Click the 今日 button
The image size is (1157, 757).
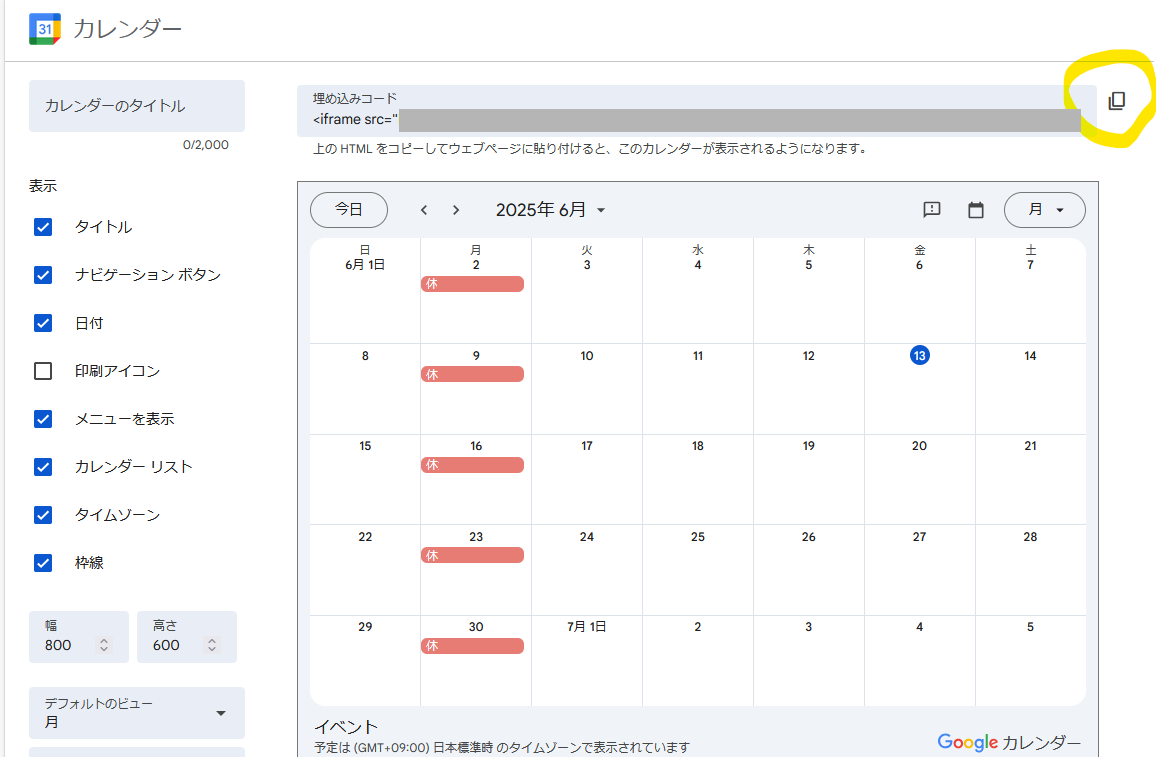click(349, 210)
